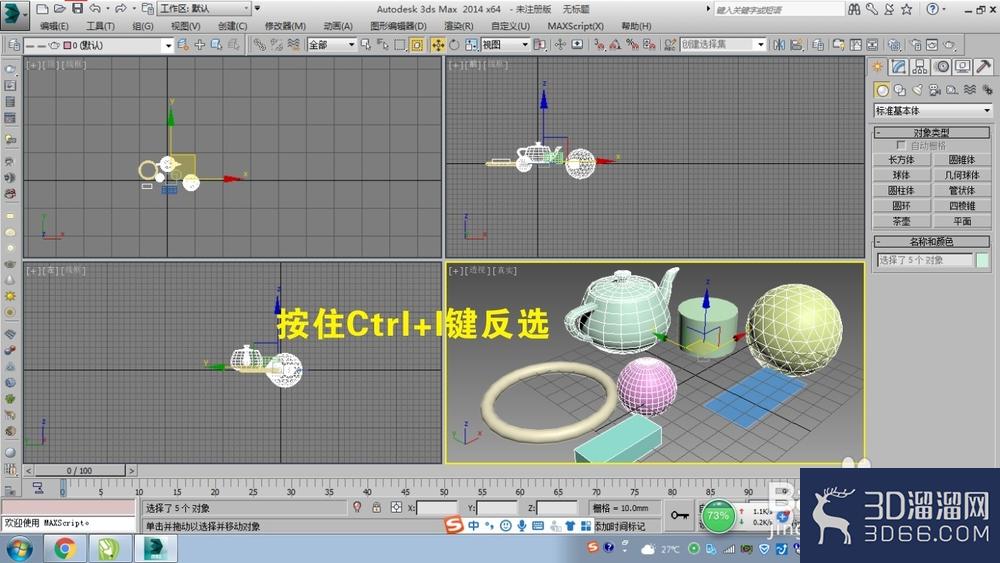Viewport: 1000px width, 563px height.
Task: Click the Undo arrow icon
Action: [x=95, y=8]
